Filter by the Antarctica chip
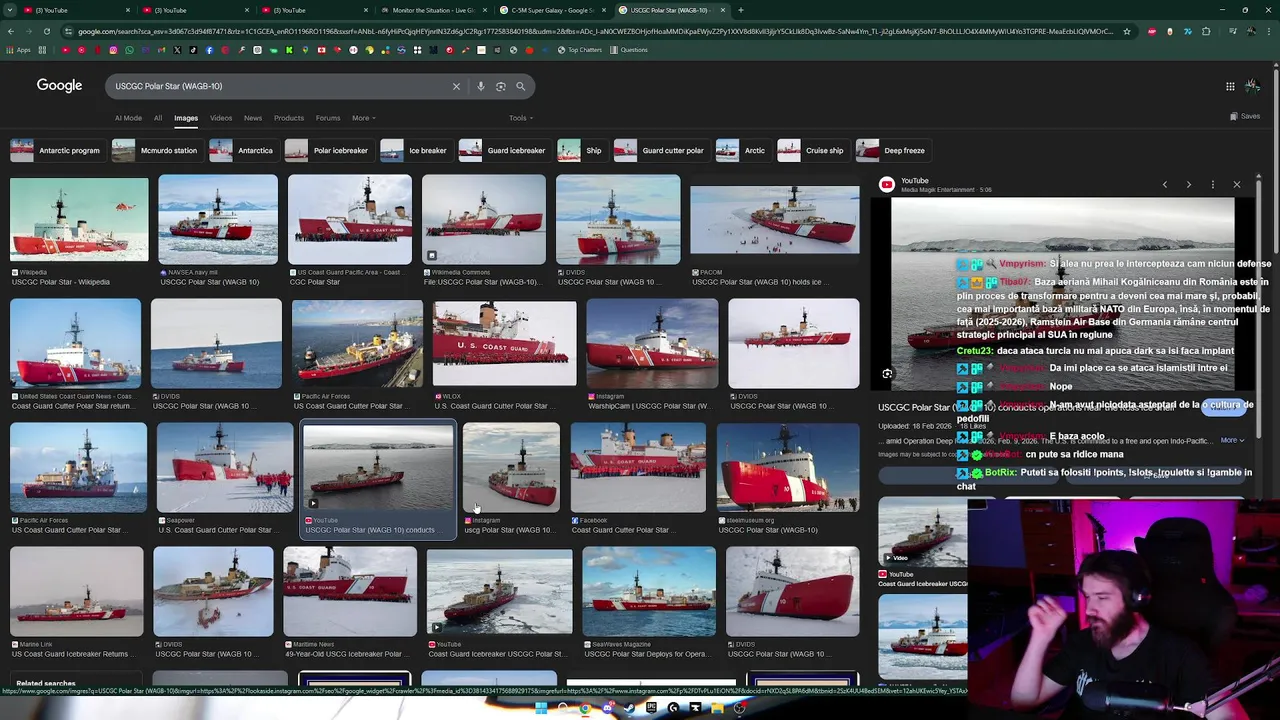Image resolution: width=1280 pixels, height=720 pixels. coord(242,150)
